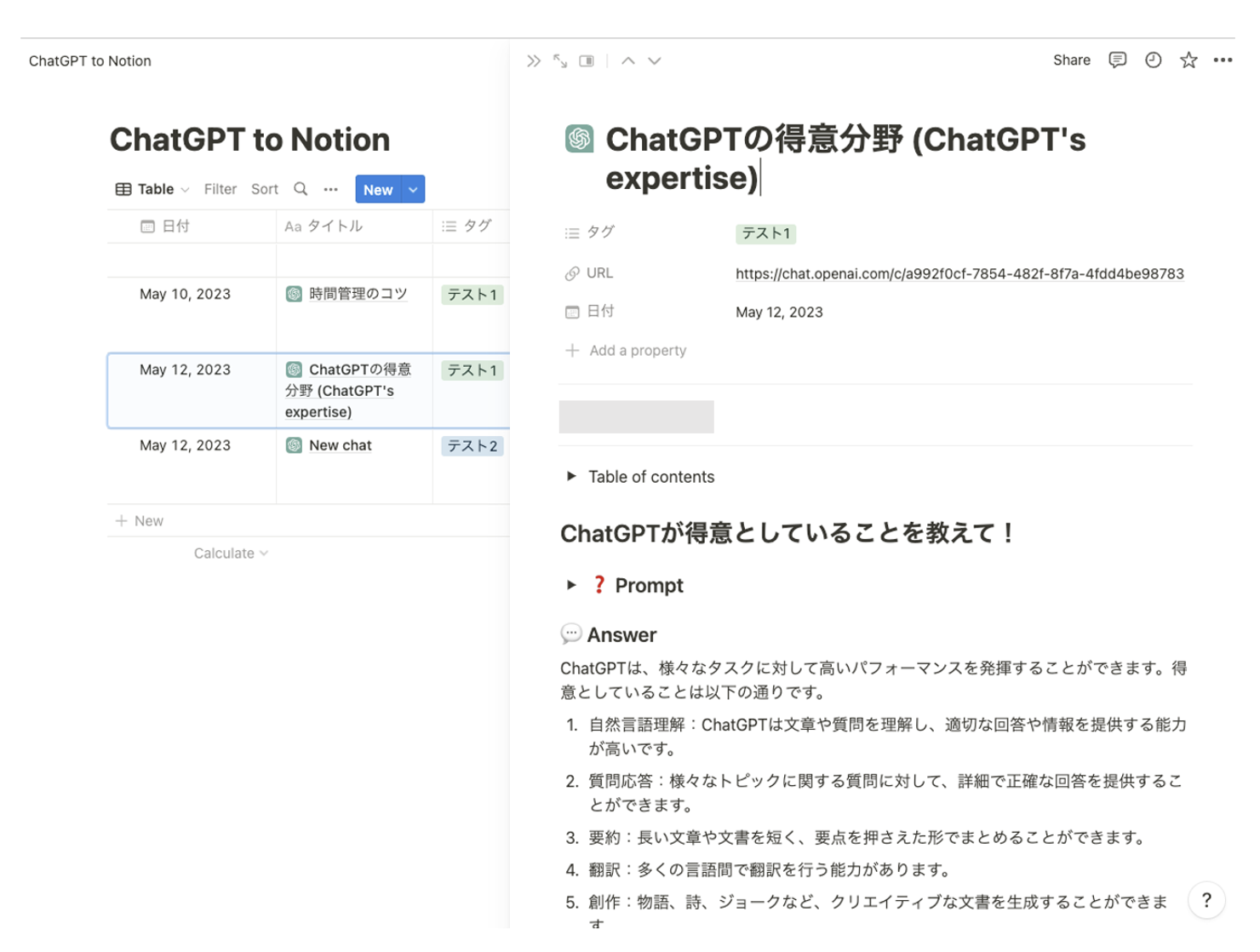Viewport: 1260px width, 952px height.
Task: Click the ChatGPT icon on New chat row
Action: pyautogui.click(x=294, y=445)
